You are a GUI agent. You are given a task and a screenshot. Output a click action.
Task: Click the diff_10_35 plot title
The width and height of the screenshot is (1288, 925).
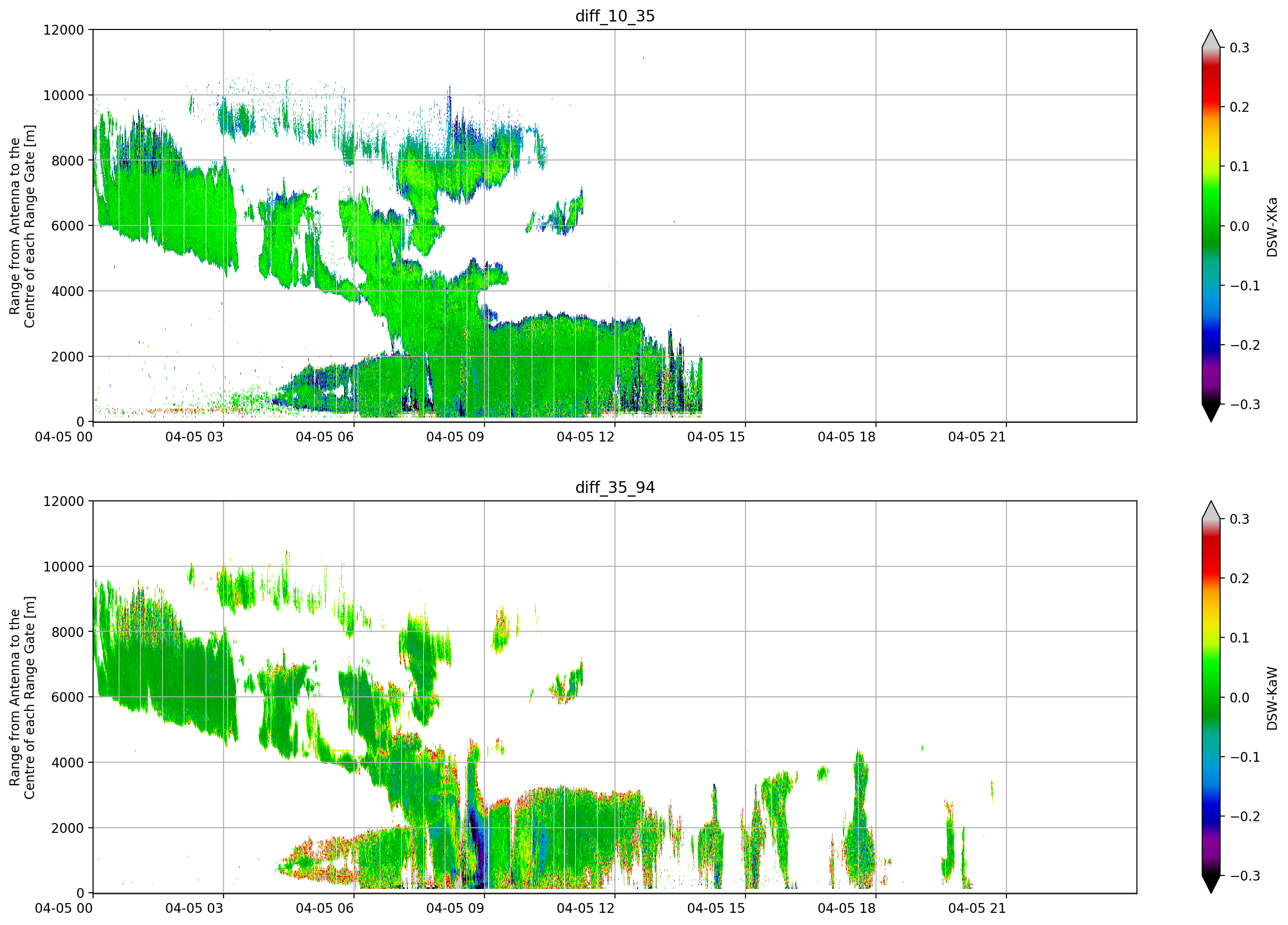click(x=615, y=16)
